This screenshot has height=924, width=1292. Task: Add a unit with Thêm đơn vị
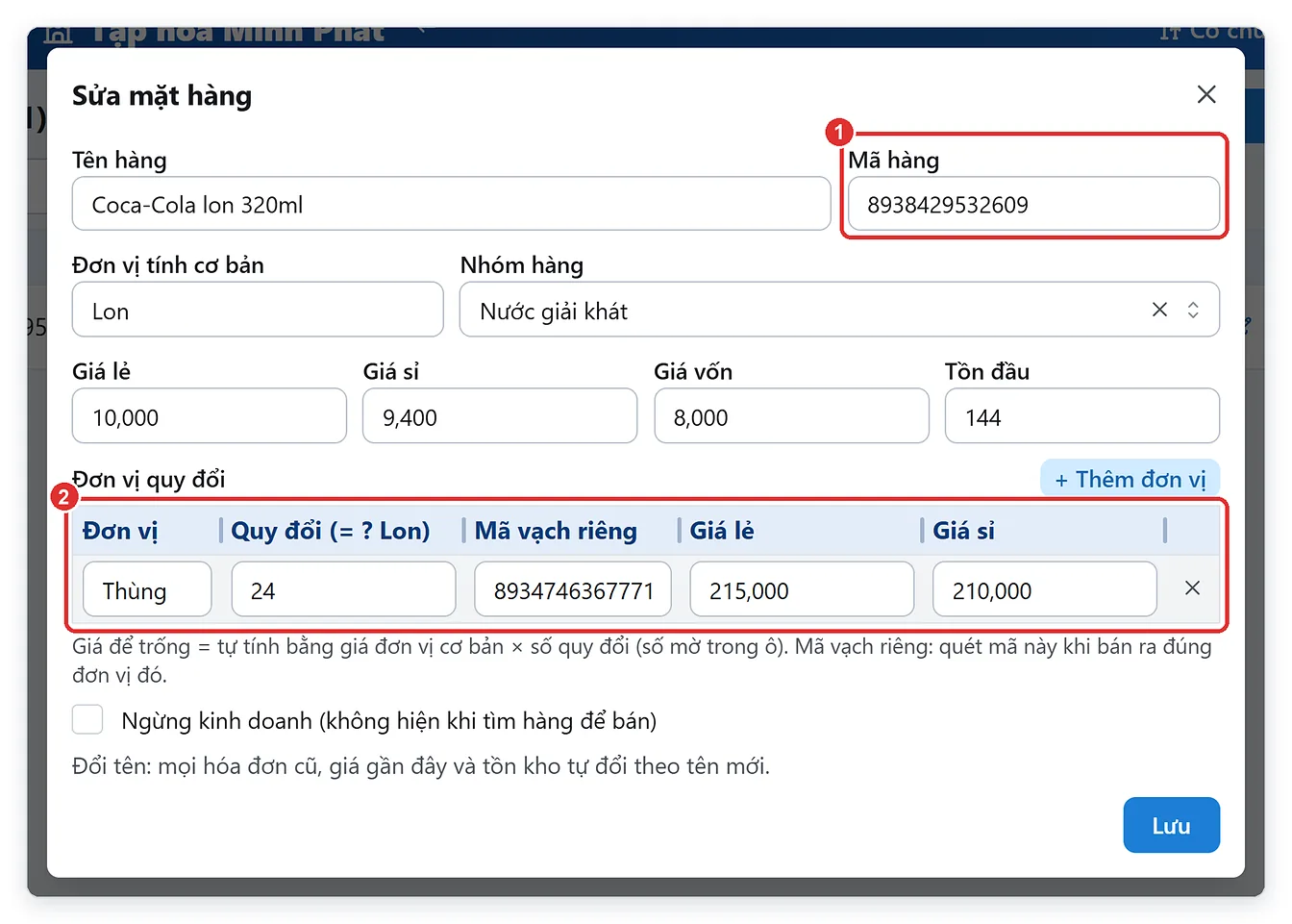(1130, 479)
